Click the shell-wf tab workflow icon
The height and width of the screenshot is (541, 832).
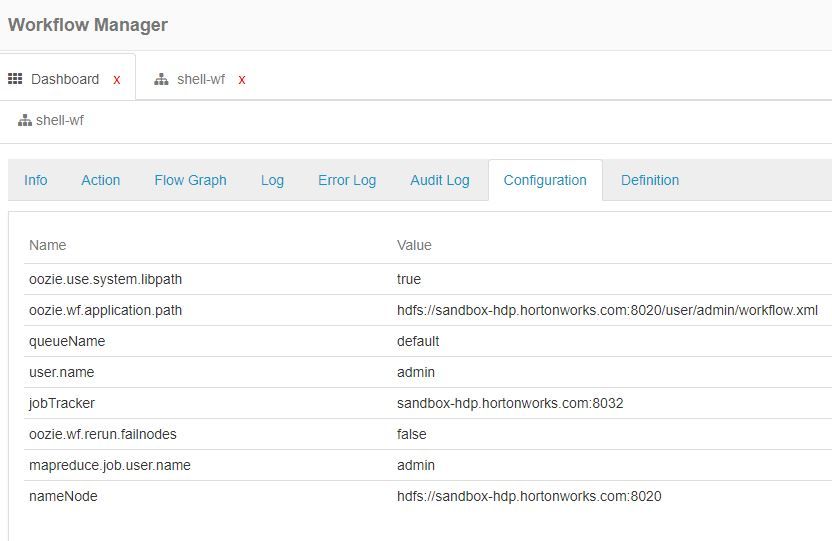pos(161,79)
